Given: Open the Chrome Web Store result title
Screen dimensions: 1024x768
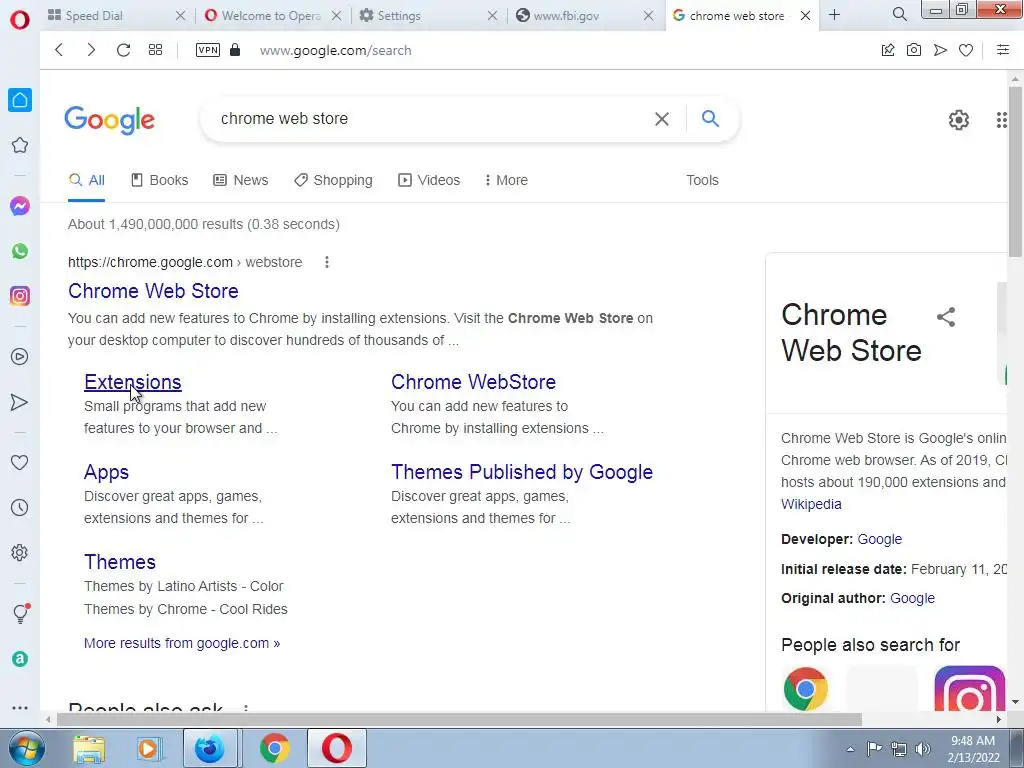Looking at the screenshot, I should coord(153,291).
